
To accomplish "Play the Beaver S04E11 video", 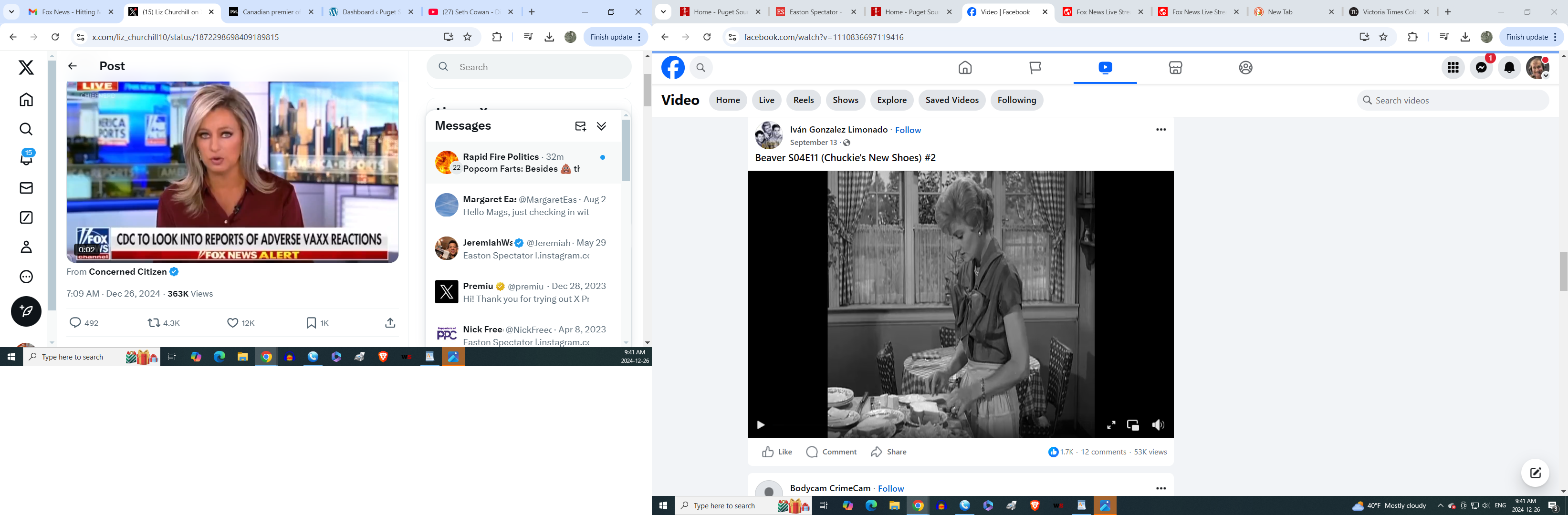I will (x=760, y=425).
